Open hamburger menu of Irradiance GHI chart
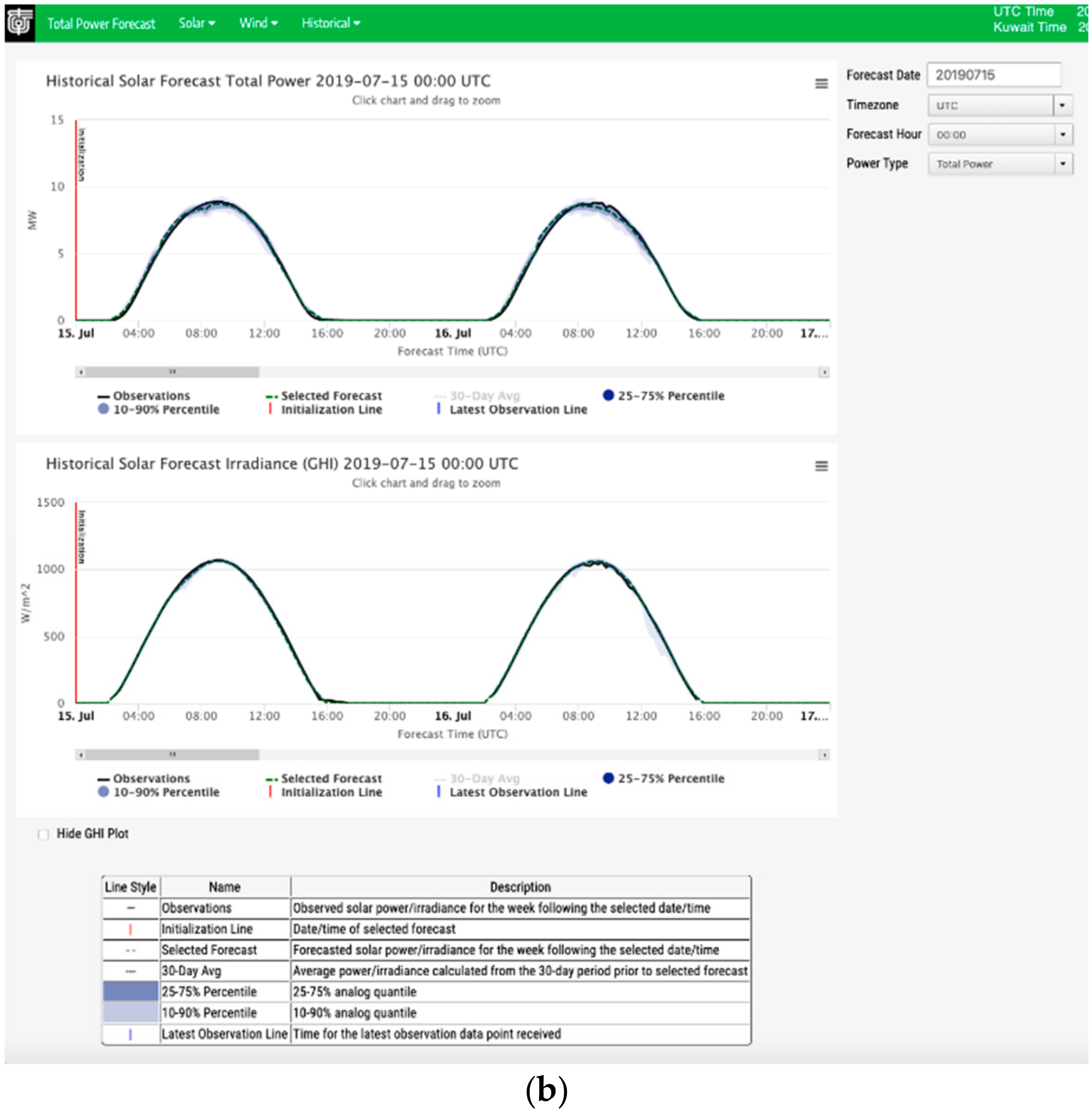 point(821,466)
